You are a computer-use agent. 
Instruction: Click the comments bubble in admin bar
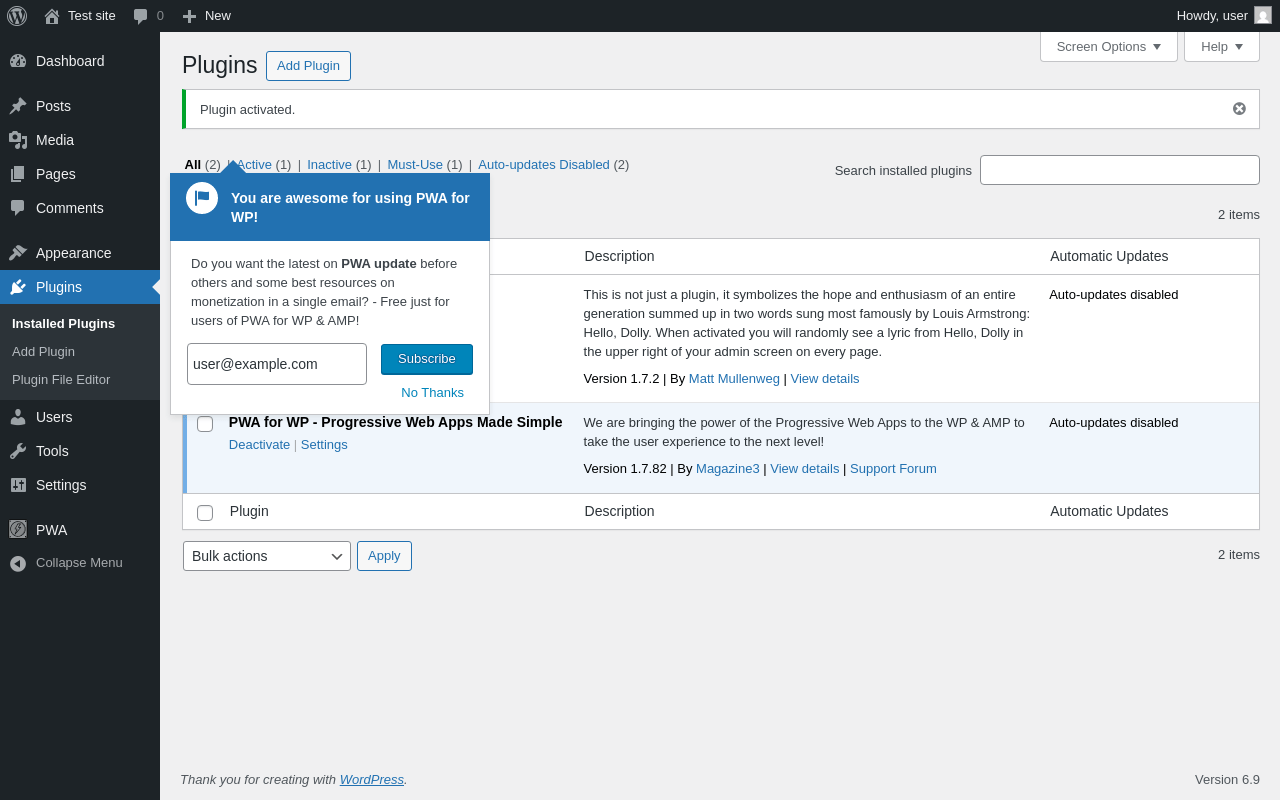(x=141, y=16)
